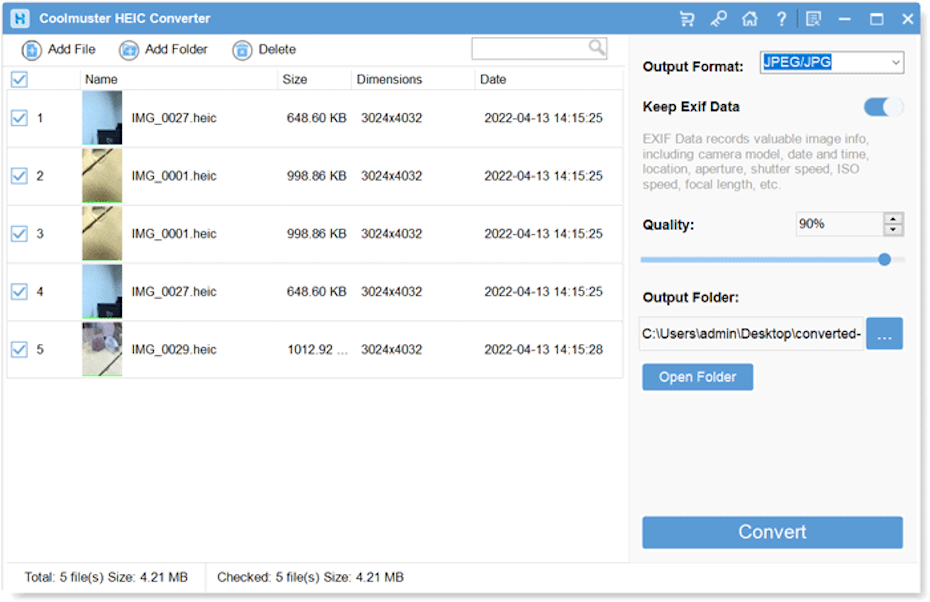Click file name IMG_0029.heic

[x=174, y=349]
